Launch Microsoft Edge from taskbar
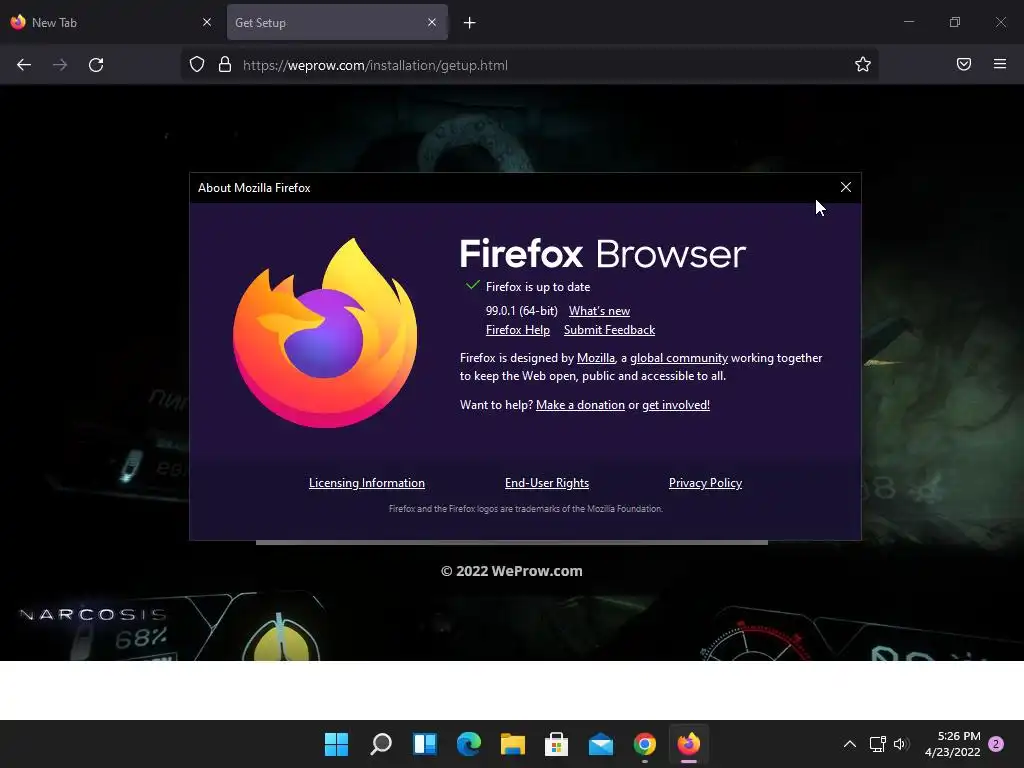1024x768 pixels. click(469, 744)
